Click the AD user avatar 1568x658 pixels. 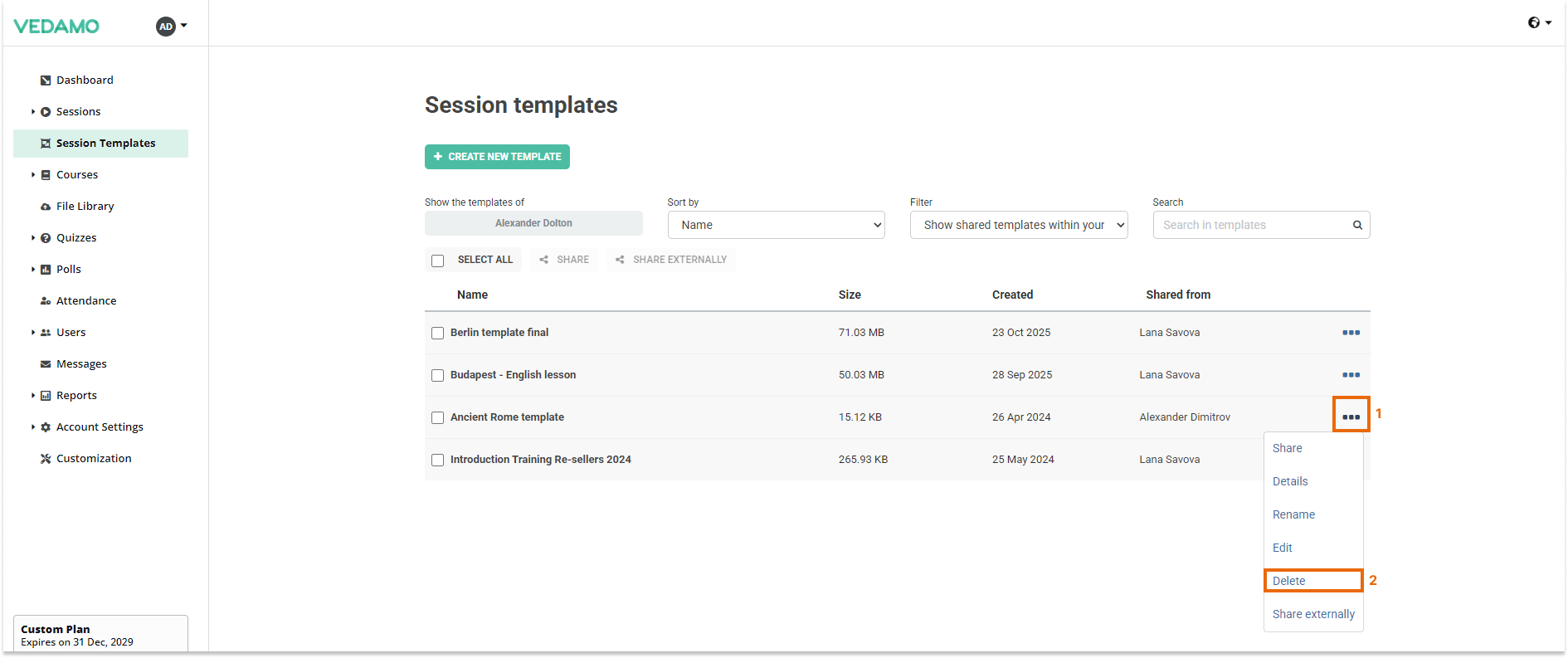pyautogui.click(x=166, y=27)
